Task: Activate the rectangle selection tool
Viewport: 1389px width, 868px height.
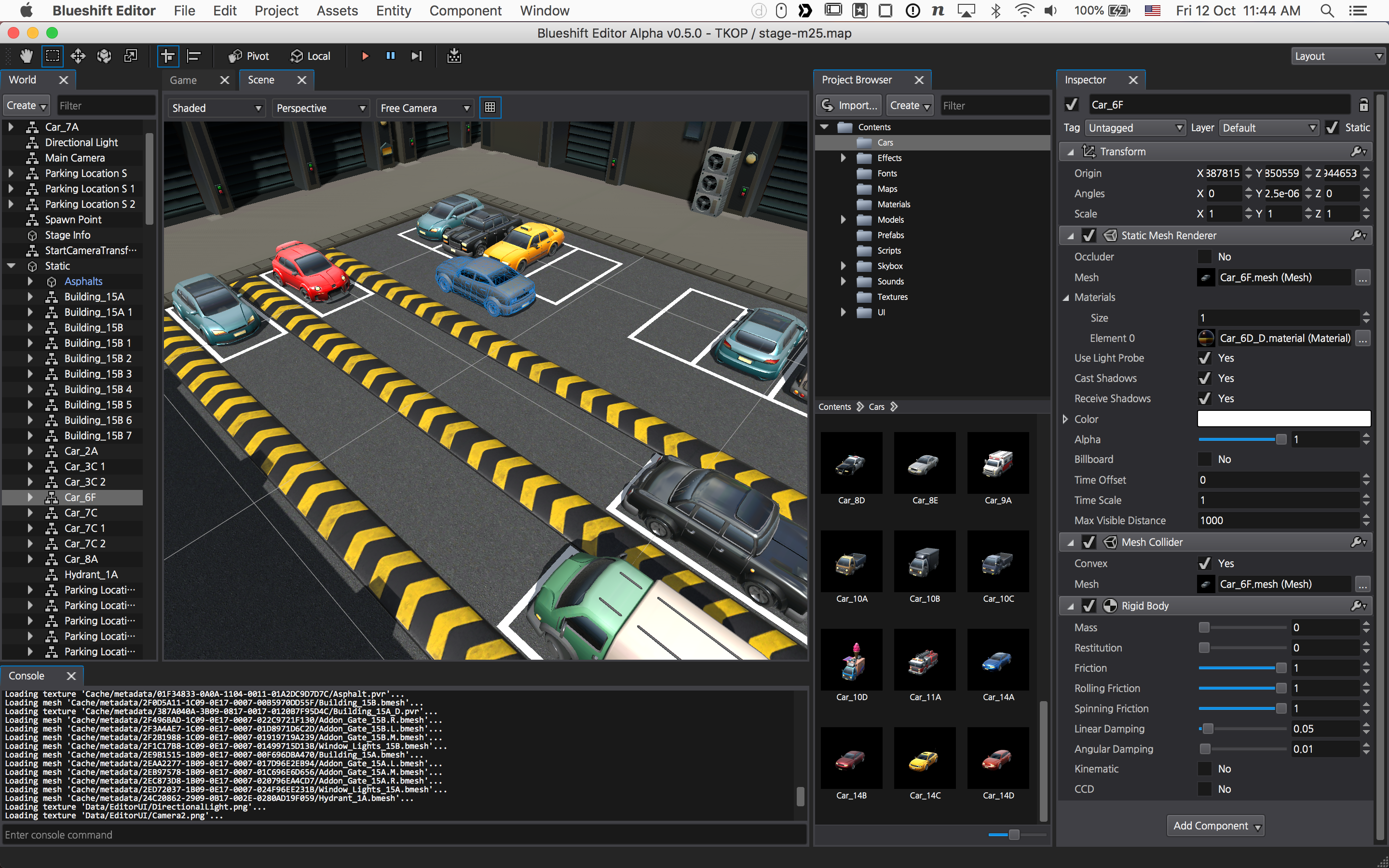Action: click(52, 55)
